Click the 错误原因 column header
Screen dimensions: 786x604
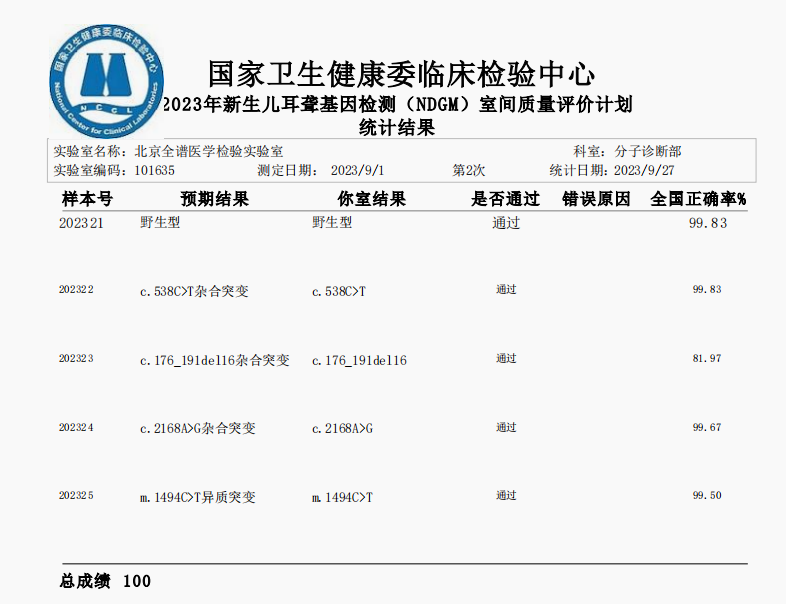(596, 199)
